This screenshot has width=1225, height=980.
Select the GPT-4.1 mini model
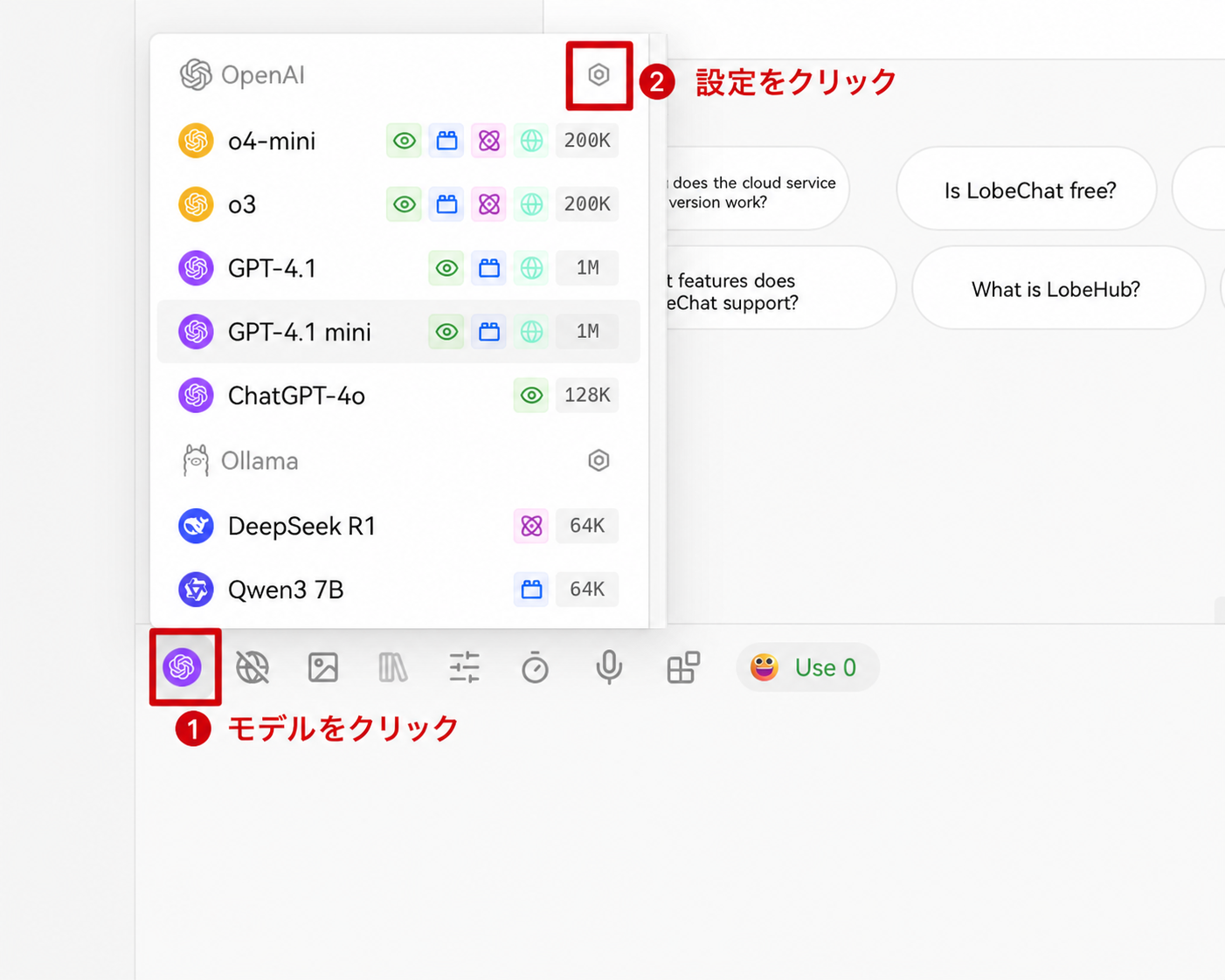[398, 332]
